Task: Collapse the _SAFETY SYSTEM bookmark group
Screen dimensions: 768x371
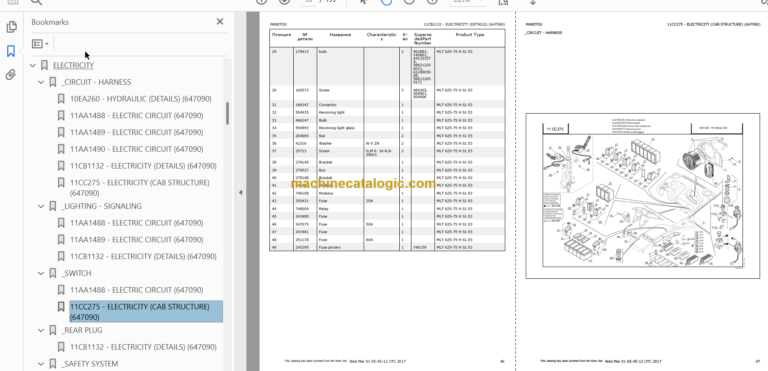Action: (41, 364)
